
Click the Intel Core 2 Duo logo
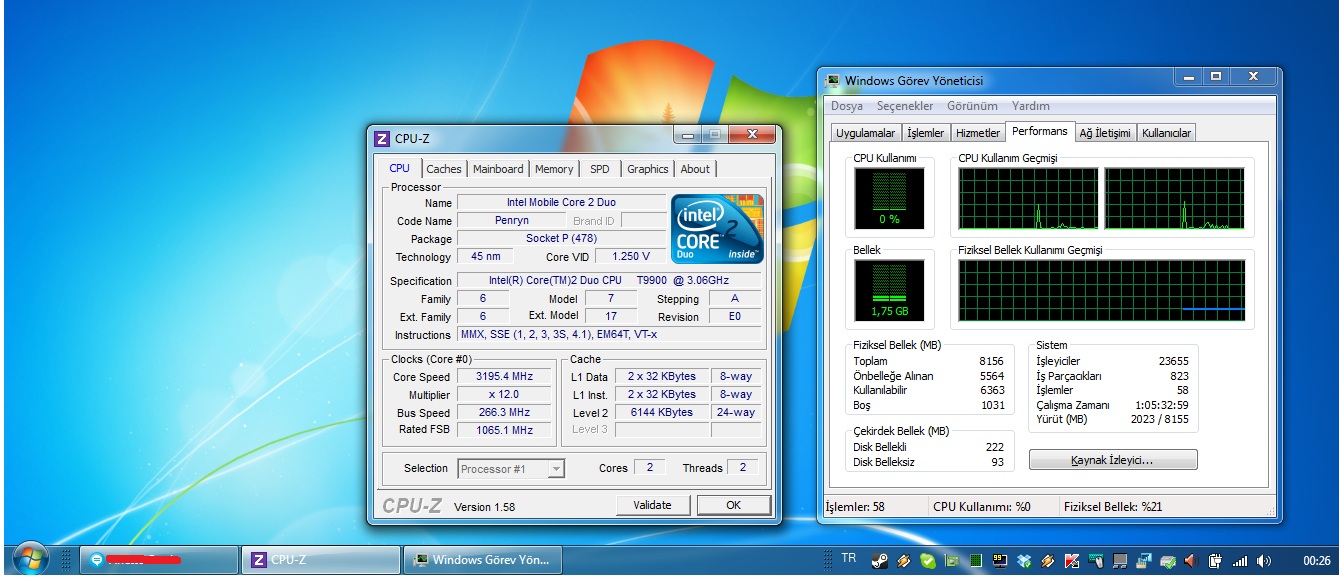717,229
